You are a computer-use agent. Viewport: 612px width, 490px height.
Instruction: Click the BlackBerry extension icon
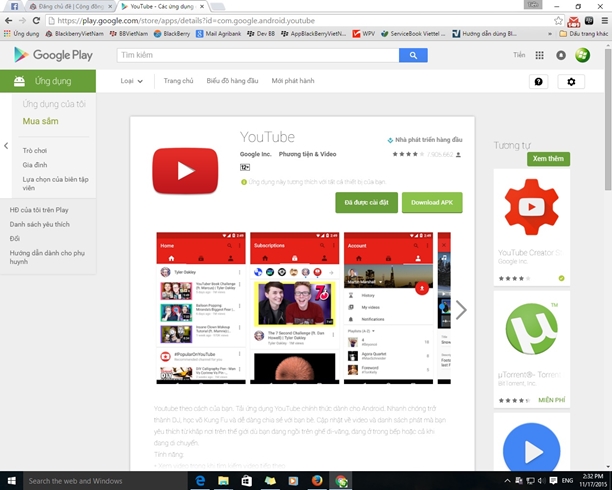click(589, 21)
